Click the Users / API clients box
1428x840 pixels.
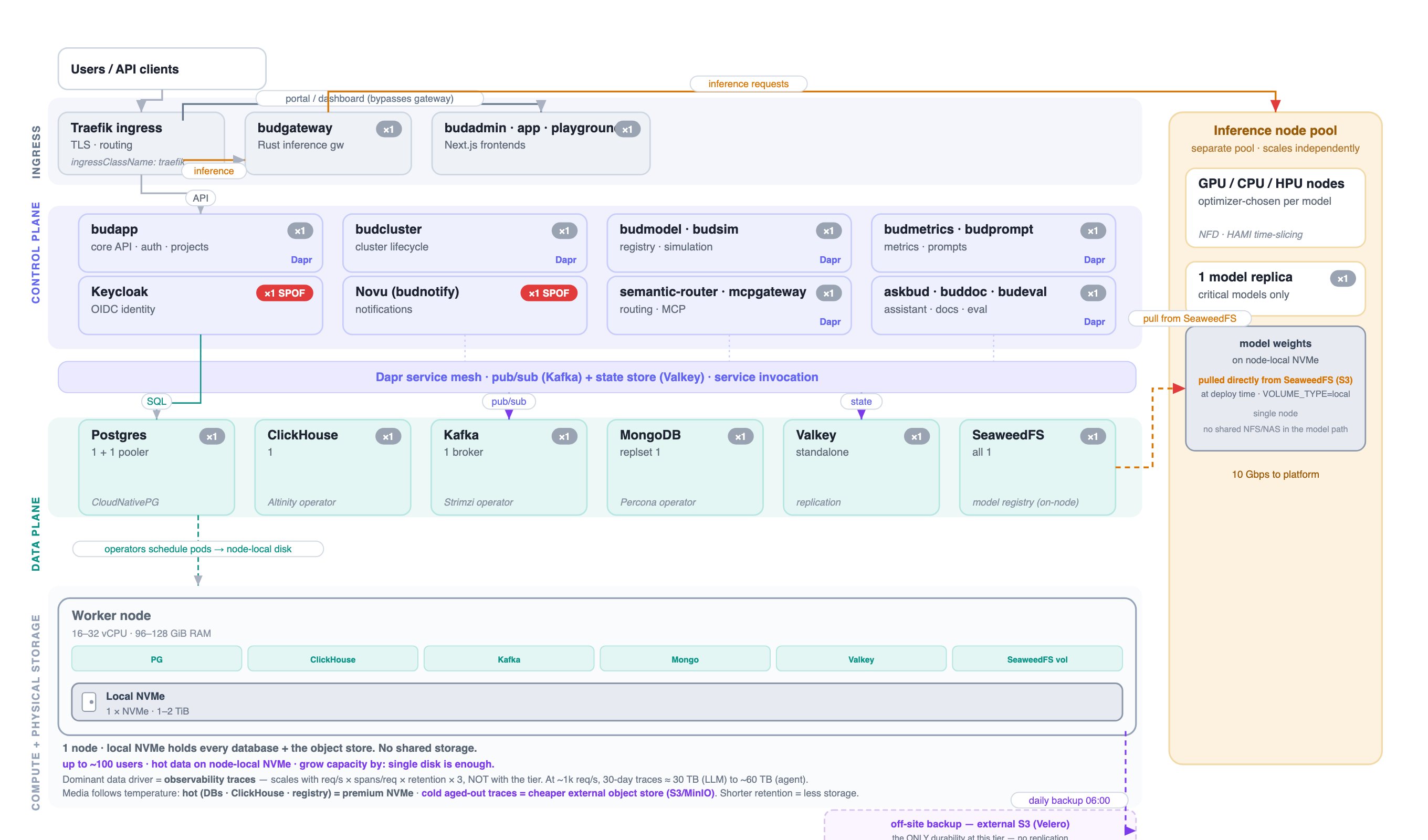tap(162, 69)
